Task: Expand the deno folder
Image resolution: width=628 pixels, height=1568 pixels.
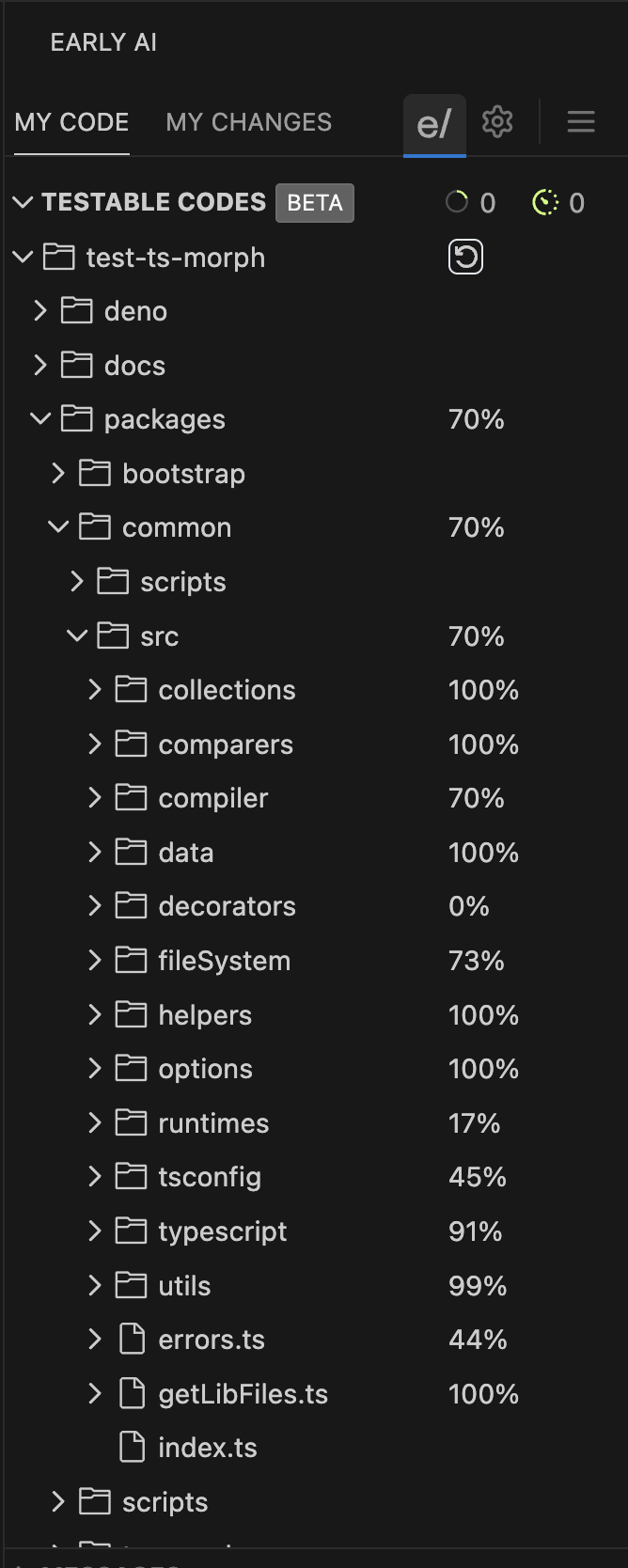Action: [x=40, y=311]
